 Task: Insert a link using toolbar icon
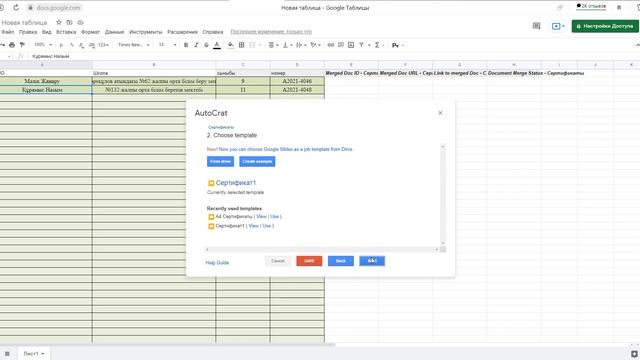[331, 45]
